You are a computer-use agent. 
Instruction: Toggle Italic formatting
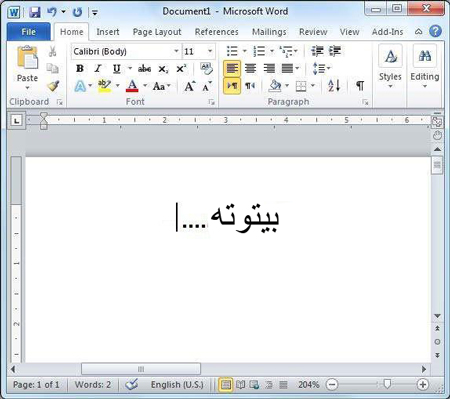(x=98, y=69)
